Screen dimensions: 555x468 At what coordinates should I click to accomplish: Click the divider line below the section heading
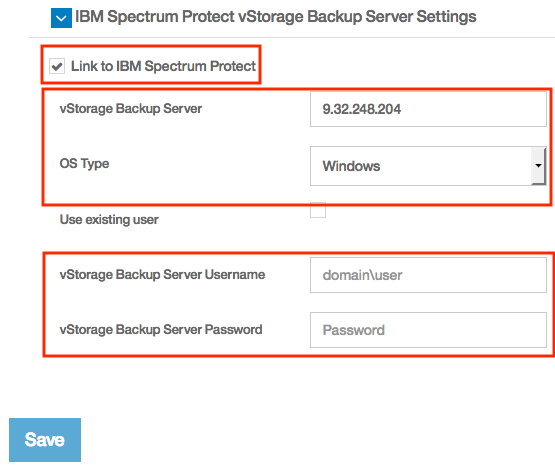292,37
